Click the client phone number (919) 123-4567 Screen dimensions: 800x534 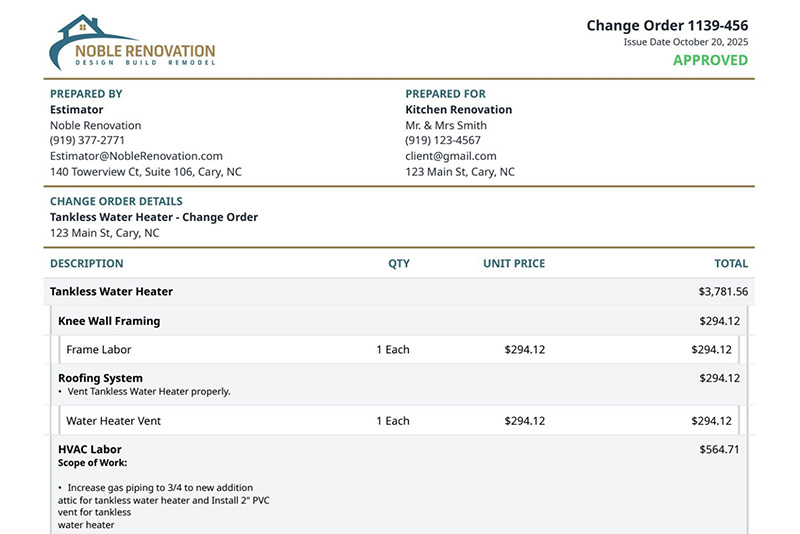click(x=443, y=141)
